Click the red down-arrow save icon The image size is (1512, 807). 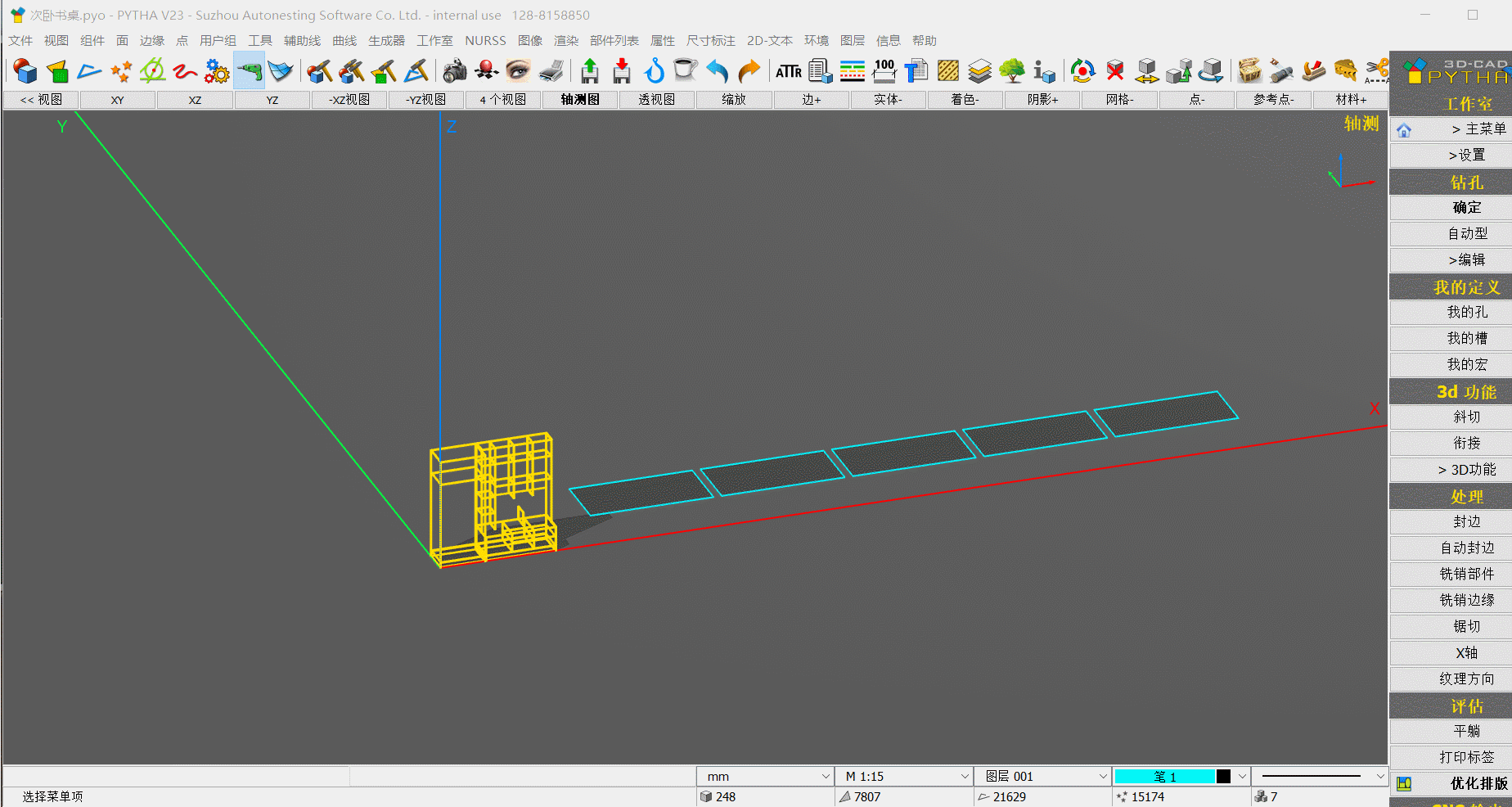coord(622,71)
